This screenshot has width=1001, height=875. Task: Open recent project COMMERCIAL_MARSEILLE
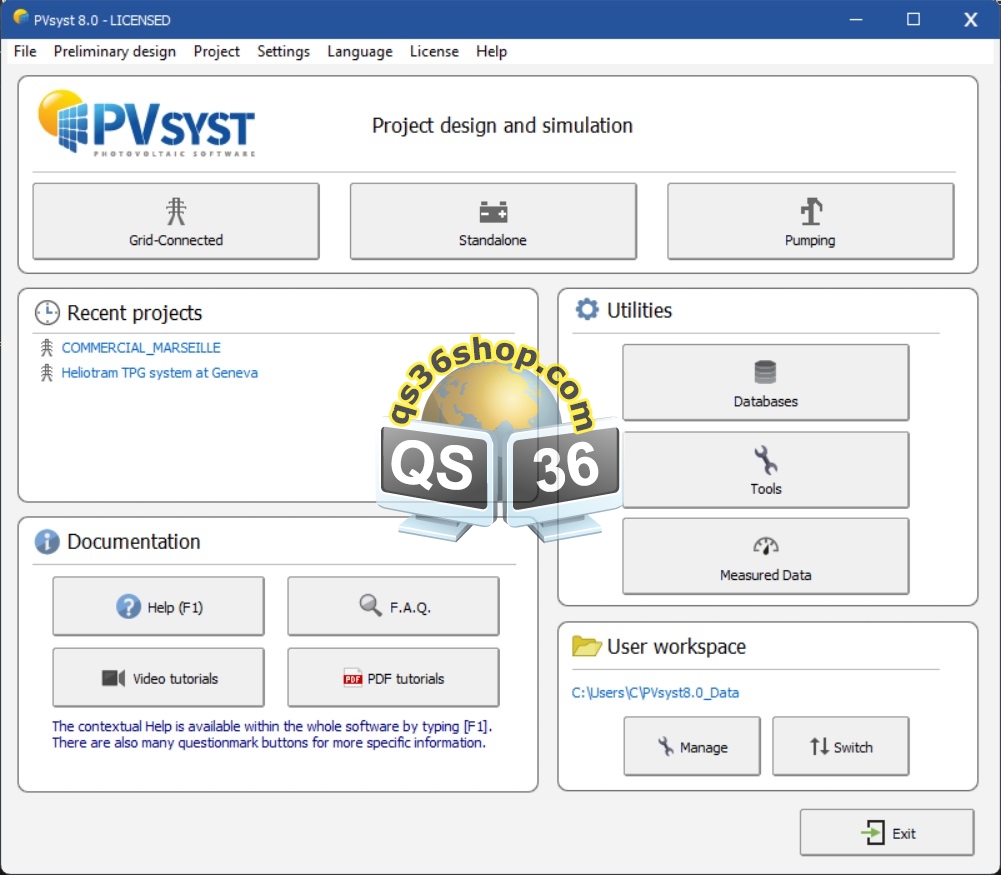point(141,348)
